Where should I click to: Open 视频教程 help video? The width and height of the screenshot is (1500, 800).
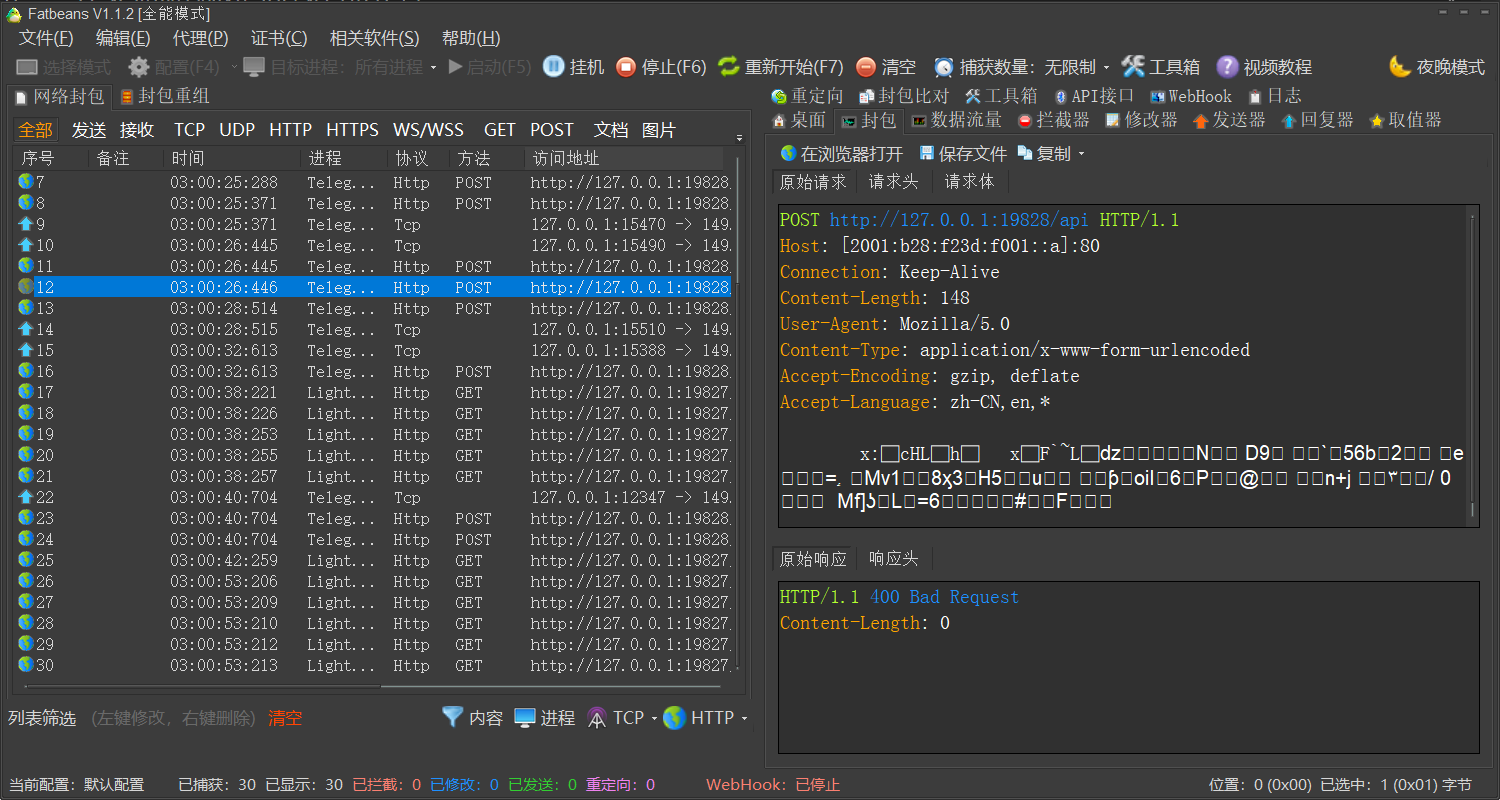pyautogui.click(x=1264, y=67)
